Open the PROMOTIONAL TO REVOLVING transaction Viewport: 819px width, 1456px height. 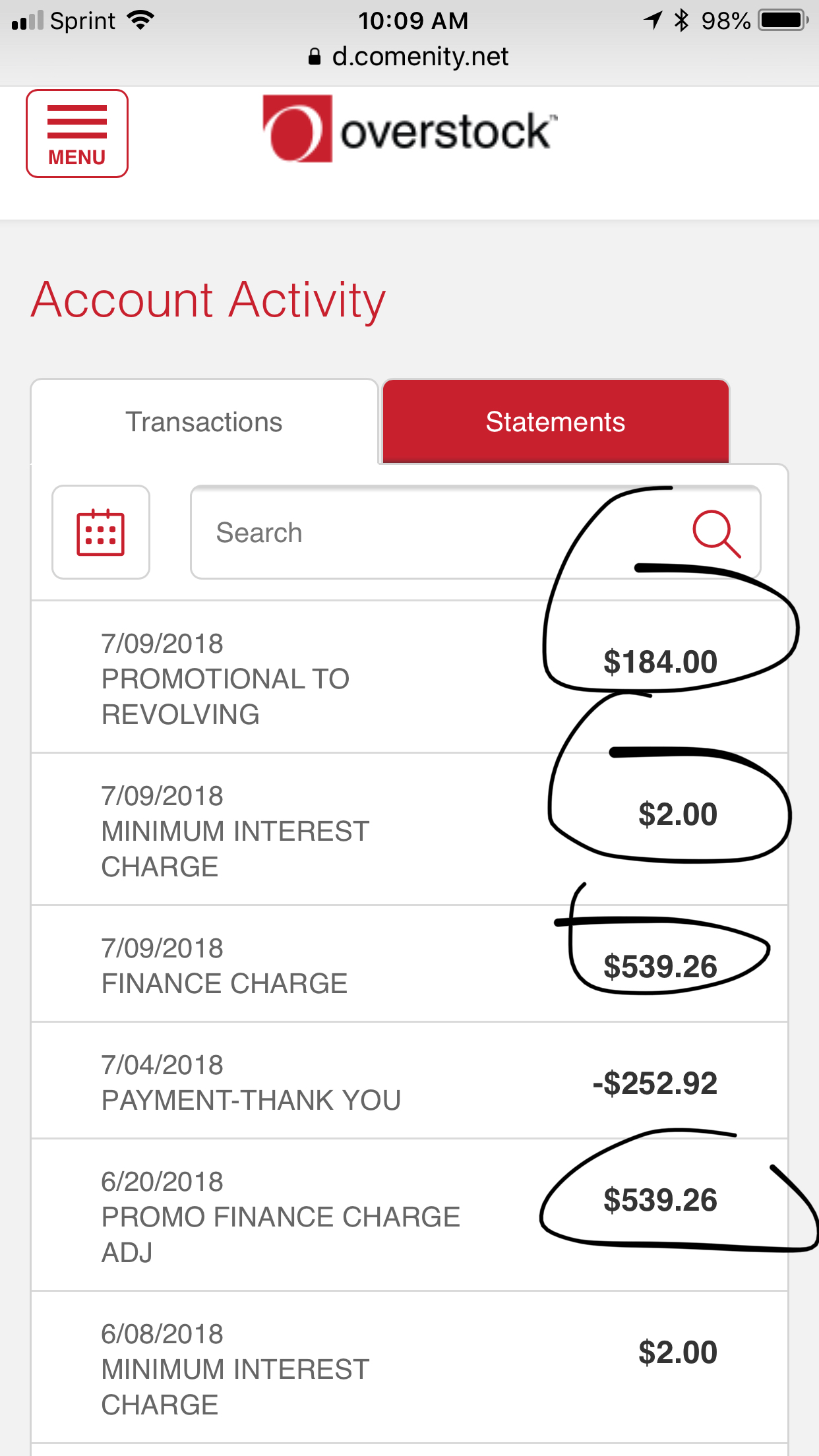(409, 677)
